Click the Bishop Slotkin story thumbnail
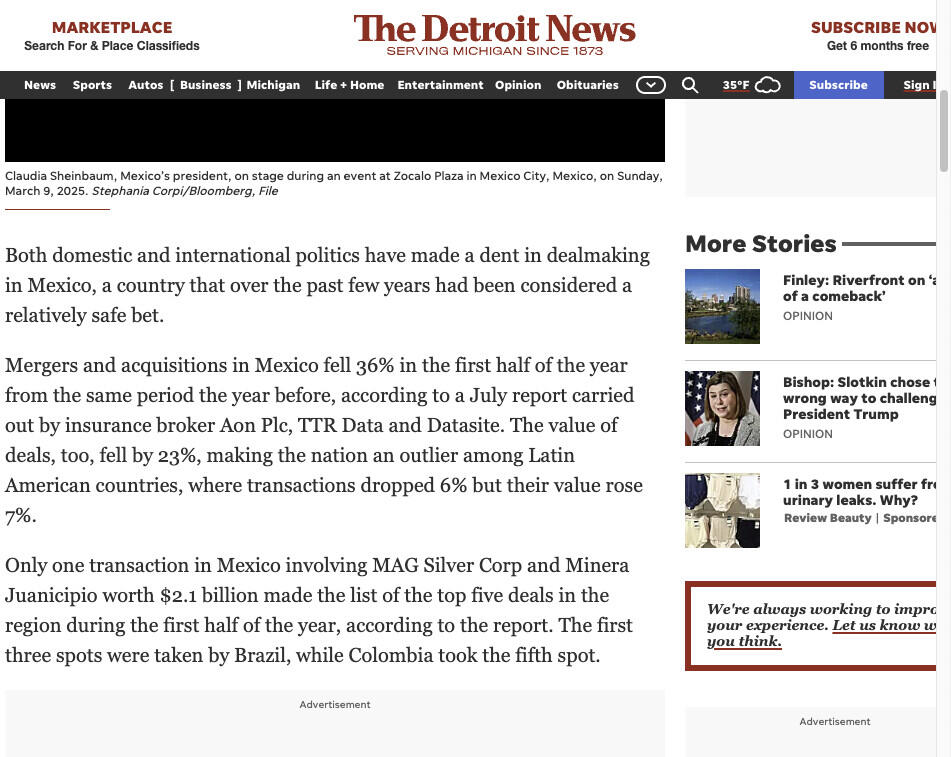Viewport: 951px width, 757px height. (722, 408)
